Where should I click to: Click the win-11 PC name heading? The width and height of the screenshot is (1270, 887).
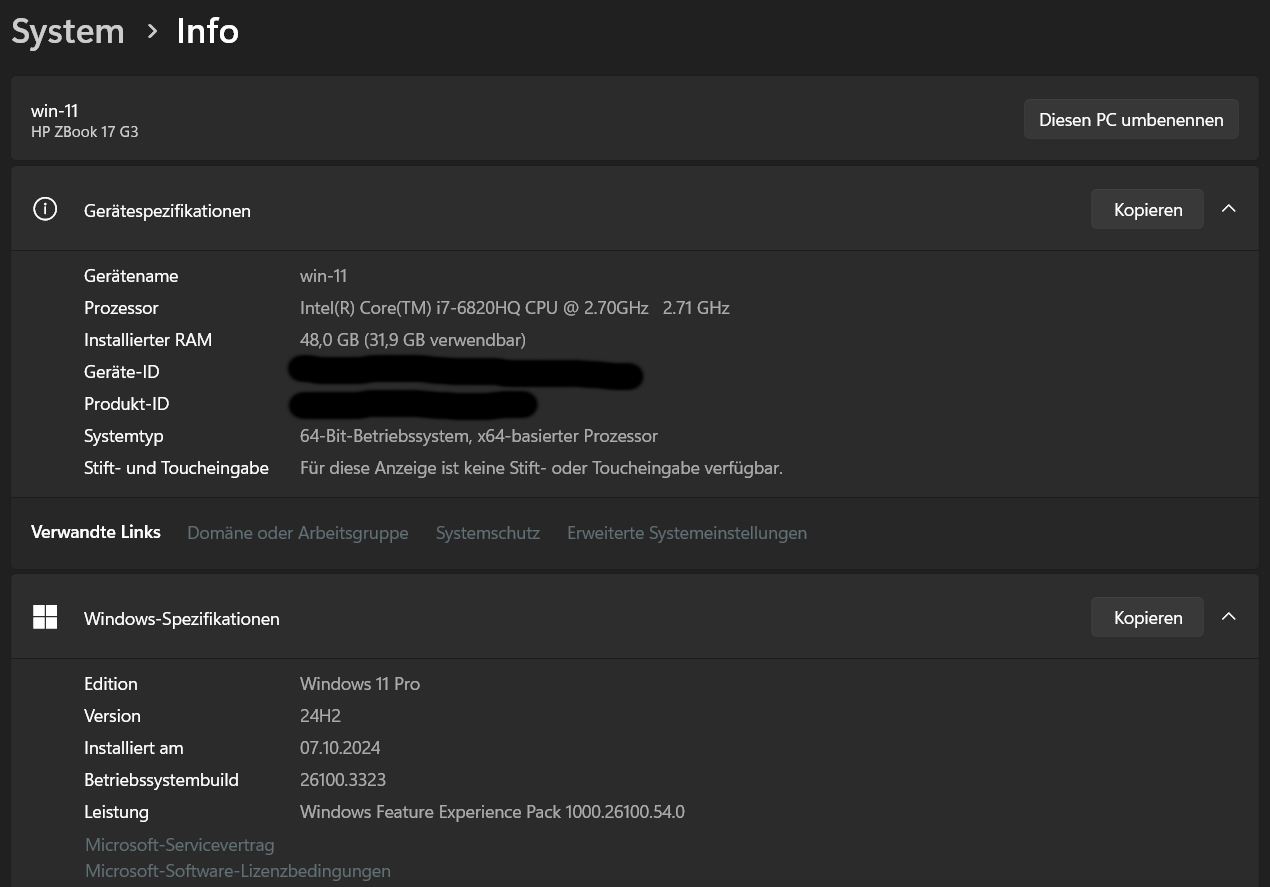point(54,111)
